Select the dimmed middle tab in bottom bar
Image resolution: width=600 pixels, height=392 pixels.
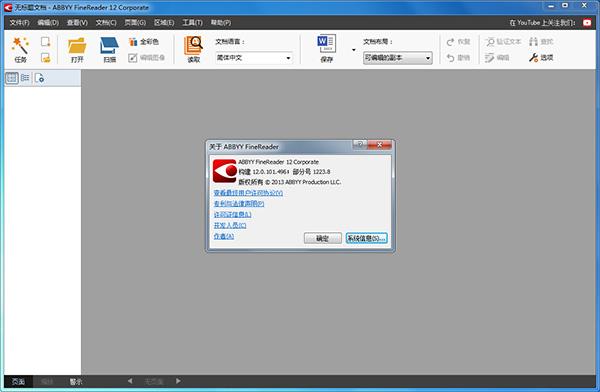coord(47,382)
